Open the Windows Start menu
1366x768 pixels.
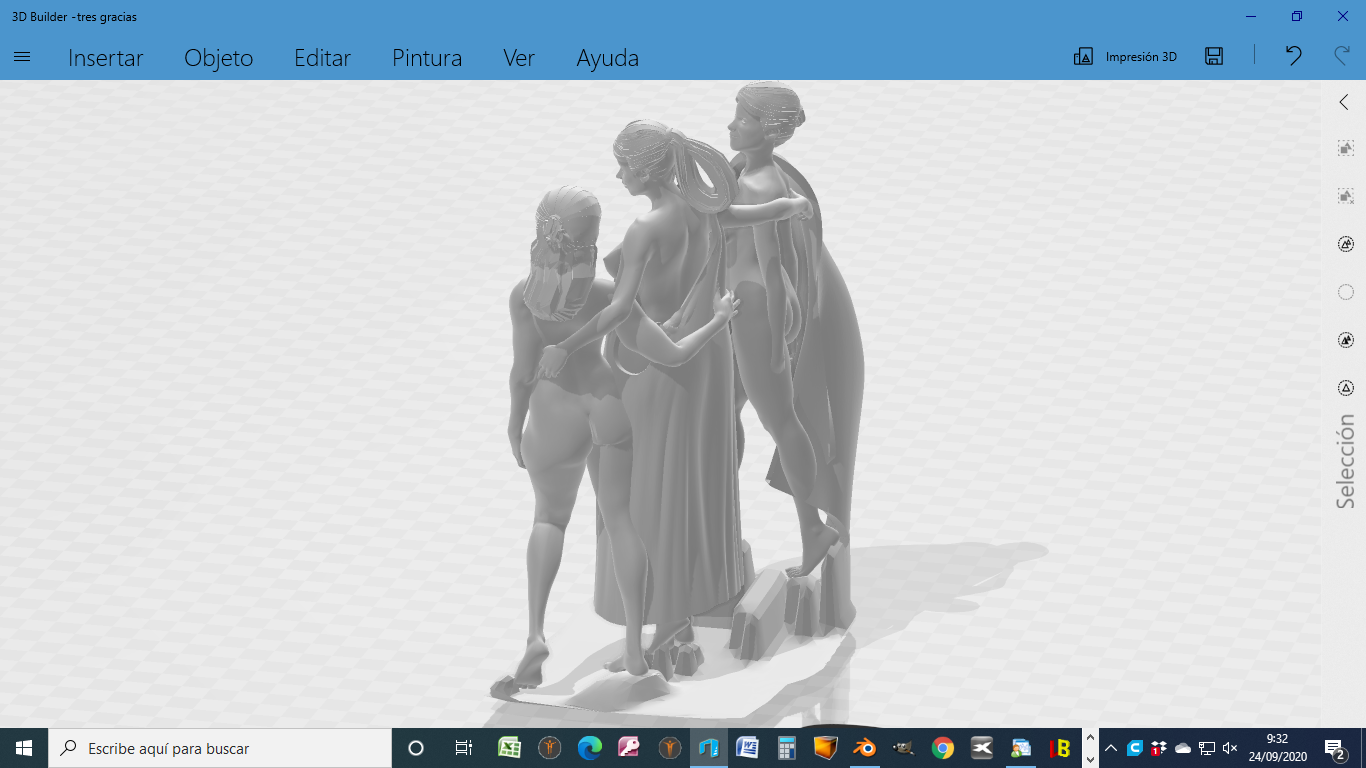24,748
